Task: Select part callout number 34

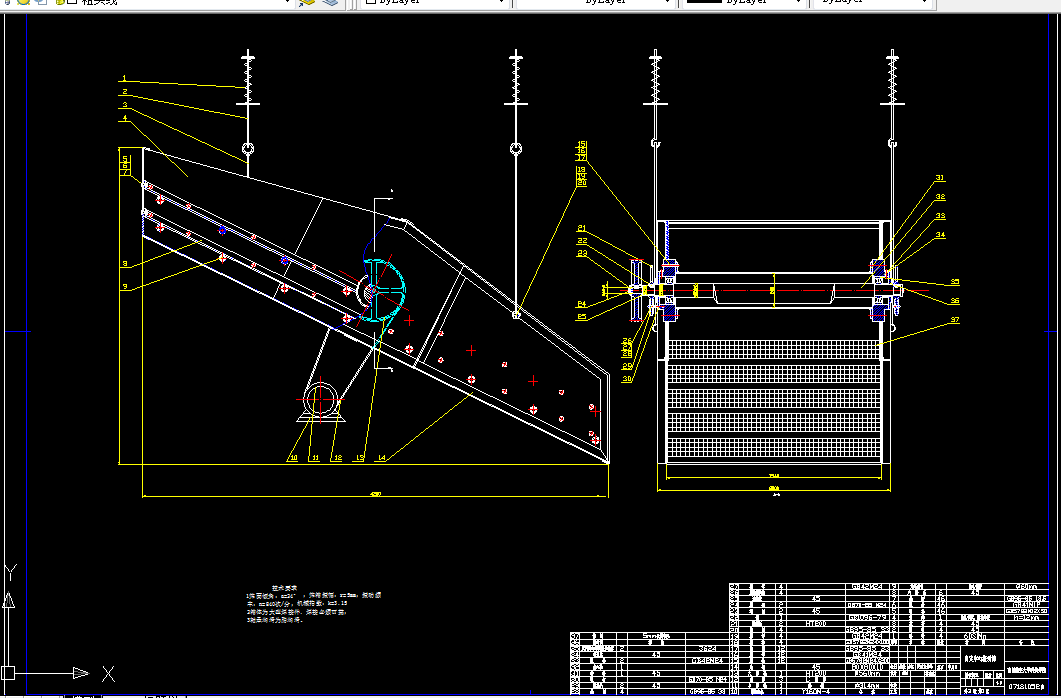Action: coord(941,235)
